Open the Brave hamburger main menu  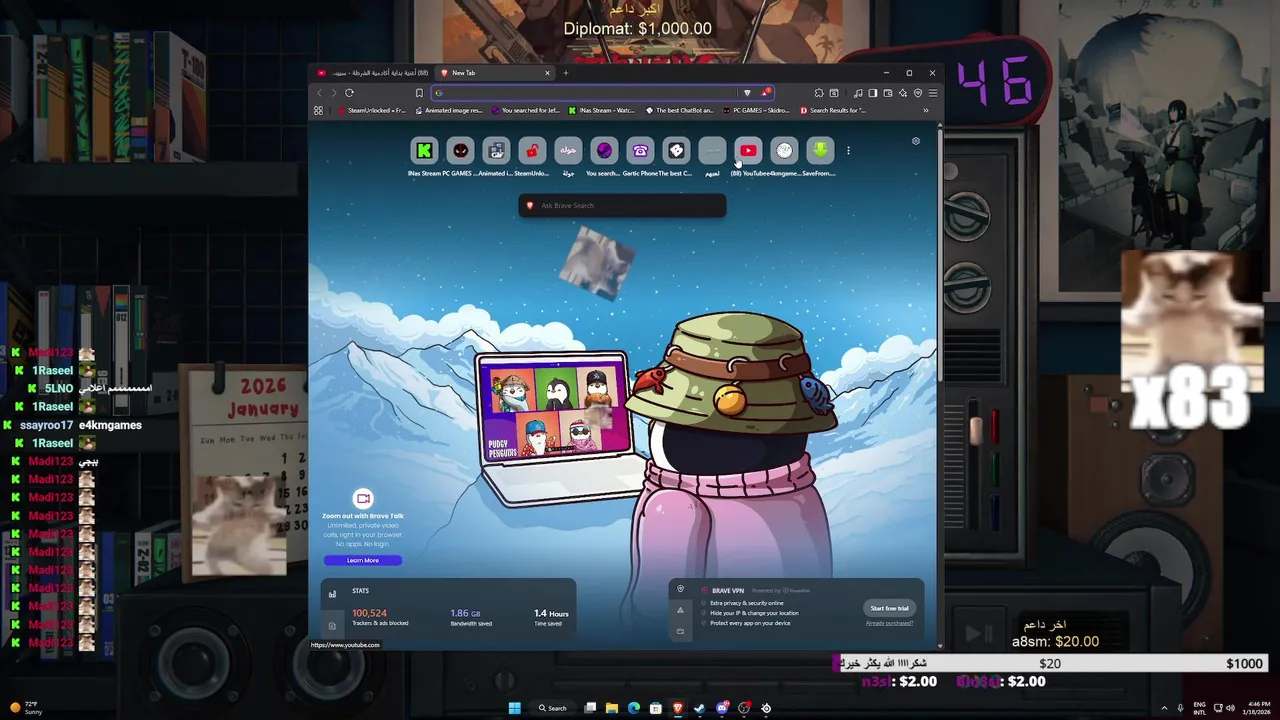933,93
